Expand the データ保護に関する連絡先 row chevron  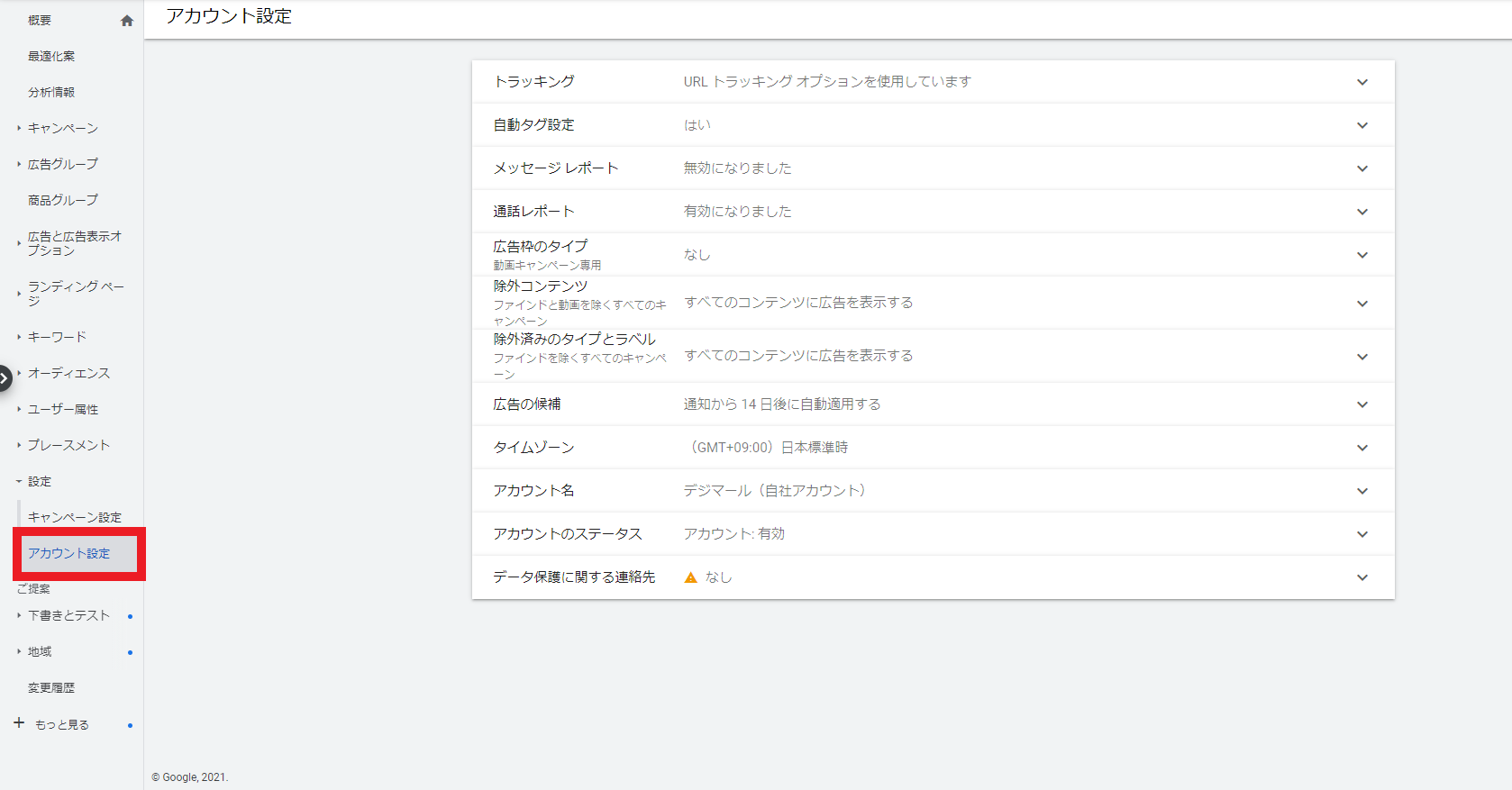pyautogui.click(x=1362, y=577)
